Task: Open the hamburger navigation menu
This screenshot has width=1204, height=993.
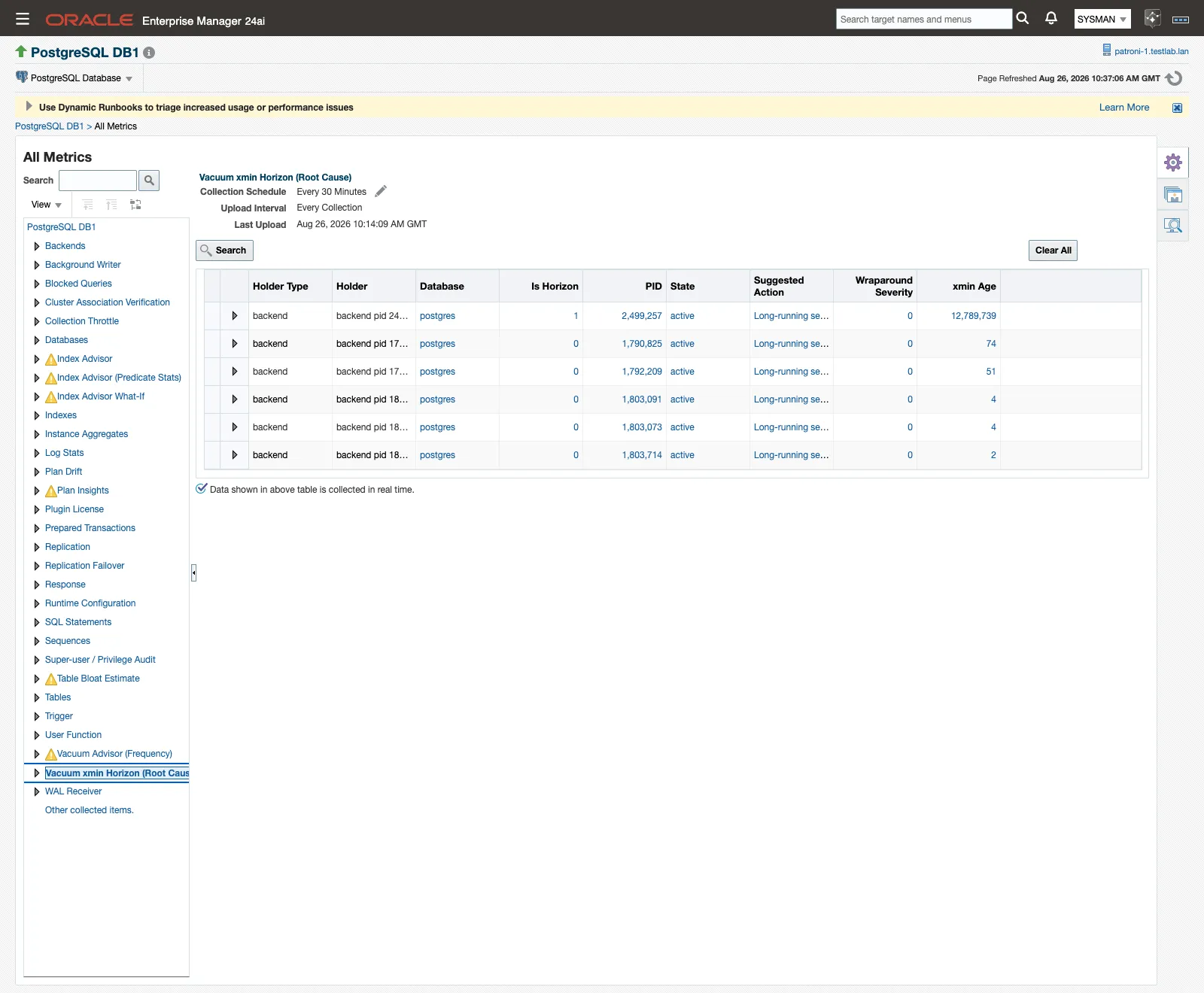Action: pos(23,19)
